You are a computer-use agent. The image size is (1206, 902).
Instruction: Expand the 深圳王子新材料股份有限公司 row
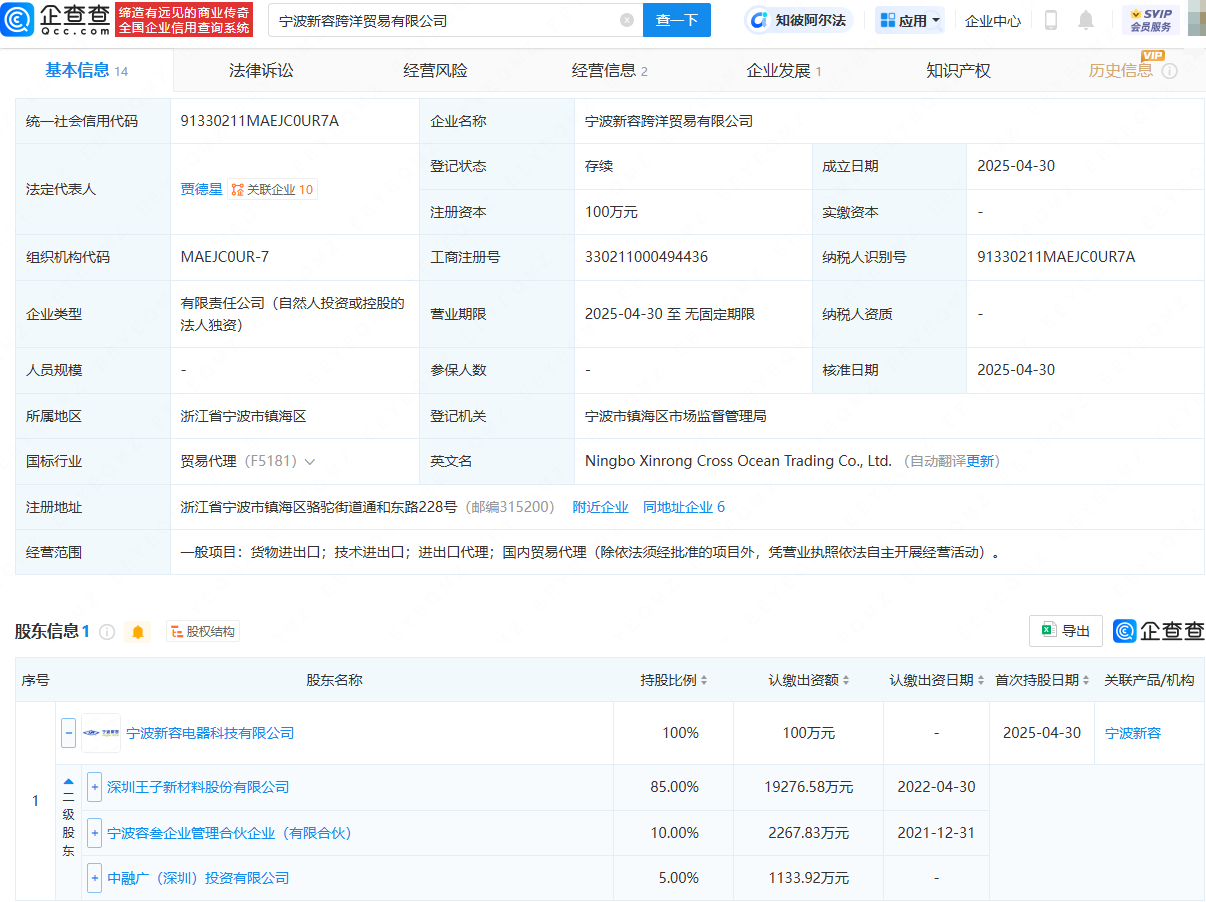click(95, 787)
